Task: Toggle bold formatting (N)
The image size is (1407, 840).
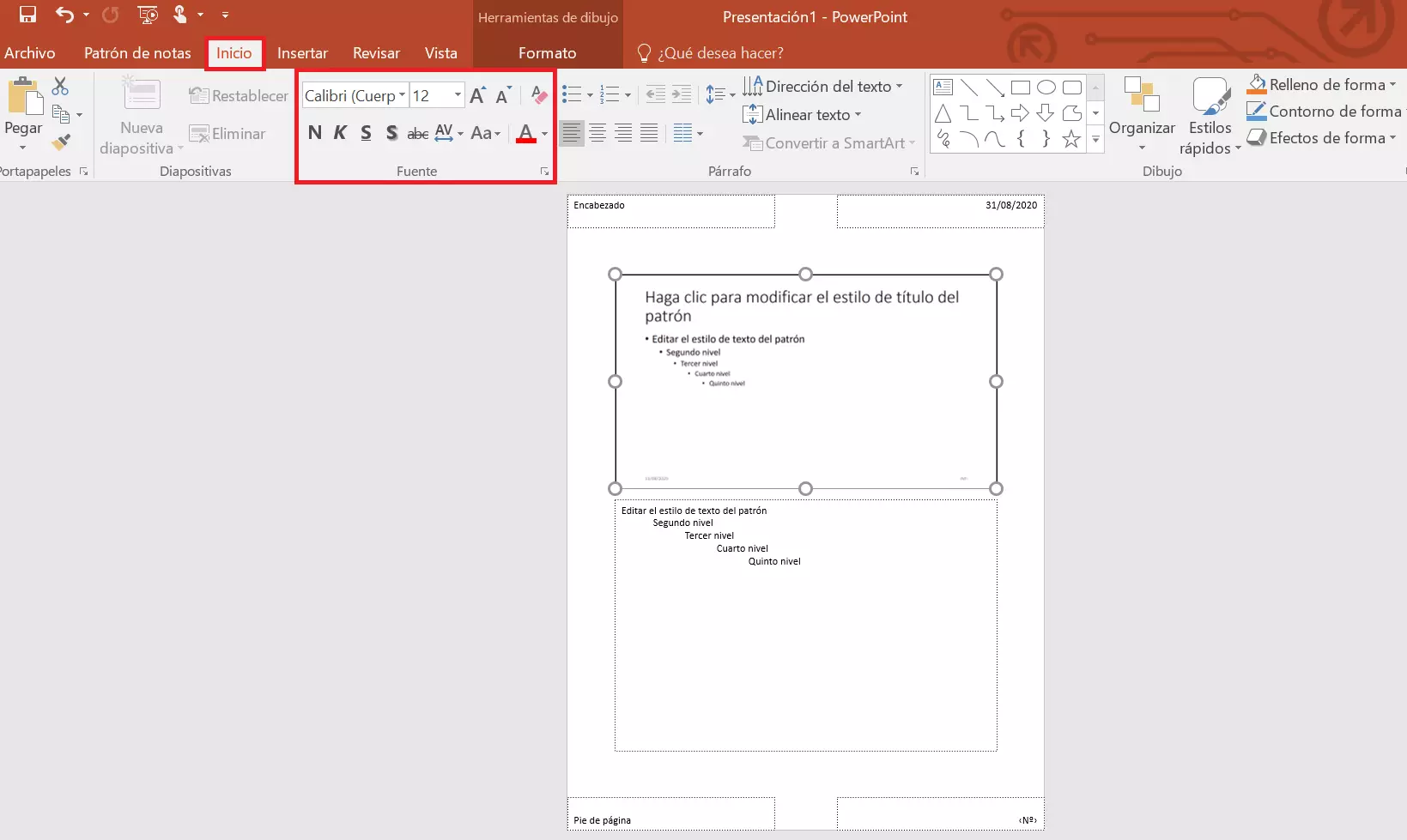Action: (x=315, y=133)
